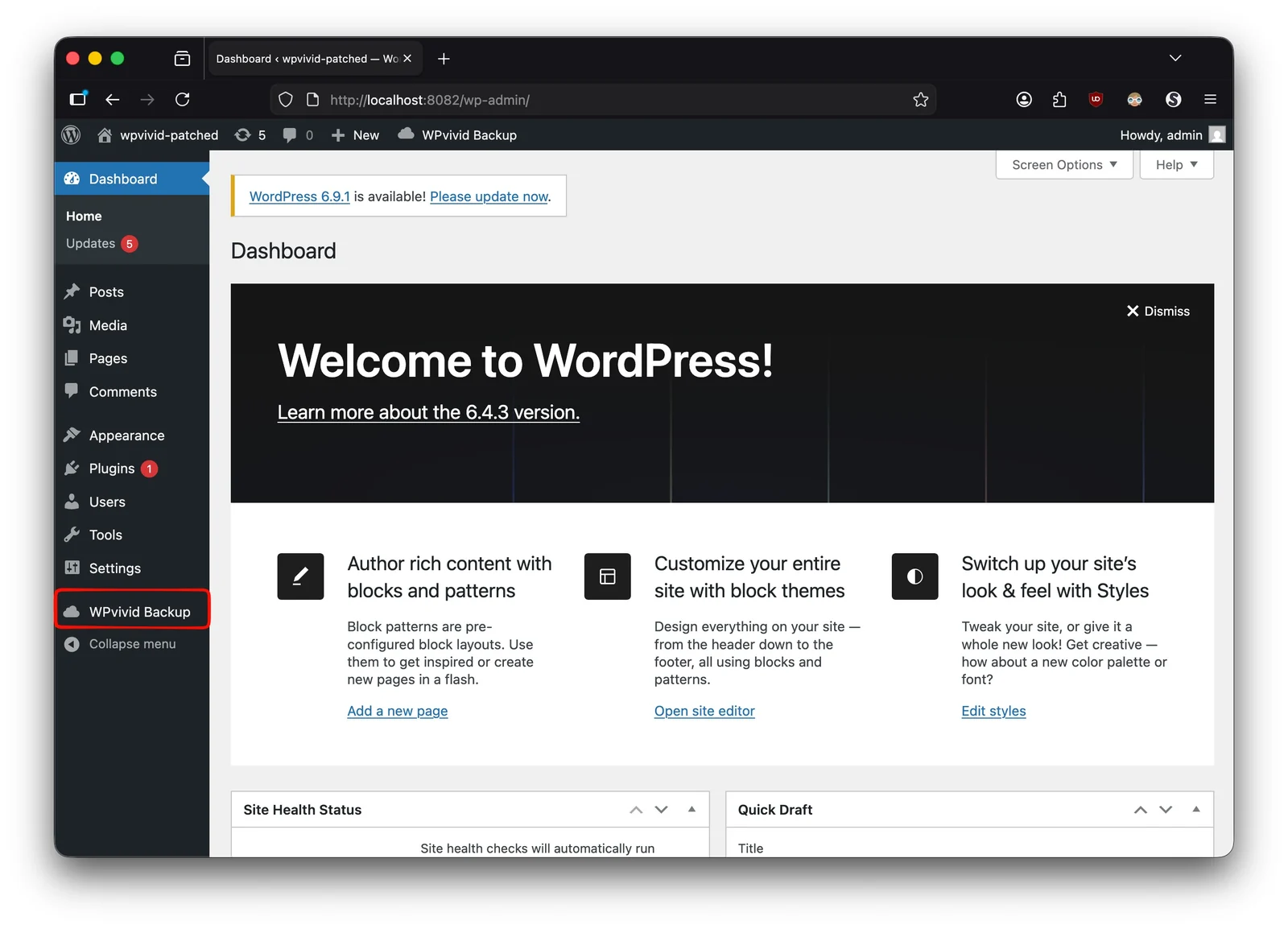Click the Open site editor link
The height and width of the screenshot is (929, 1288).
click(704, 711)
